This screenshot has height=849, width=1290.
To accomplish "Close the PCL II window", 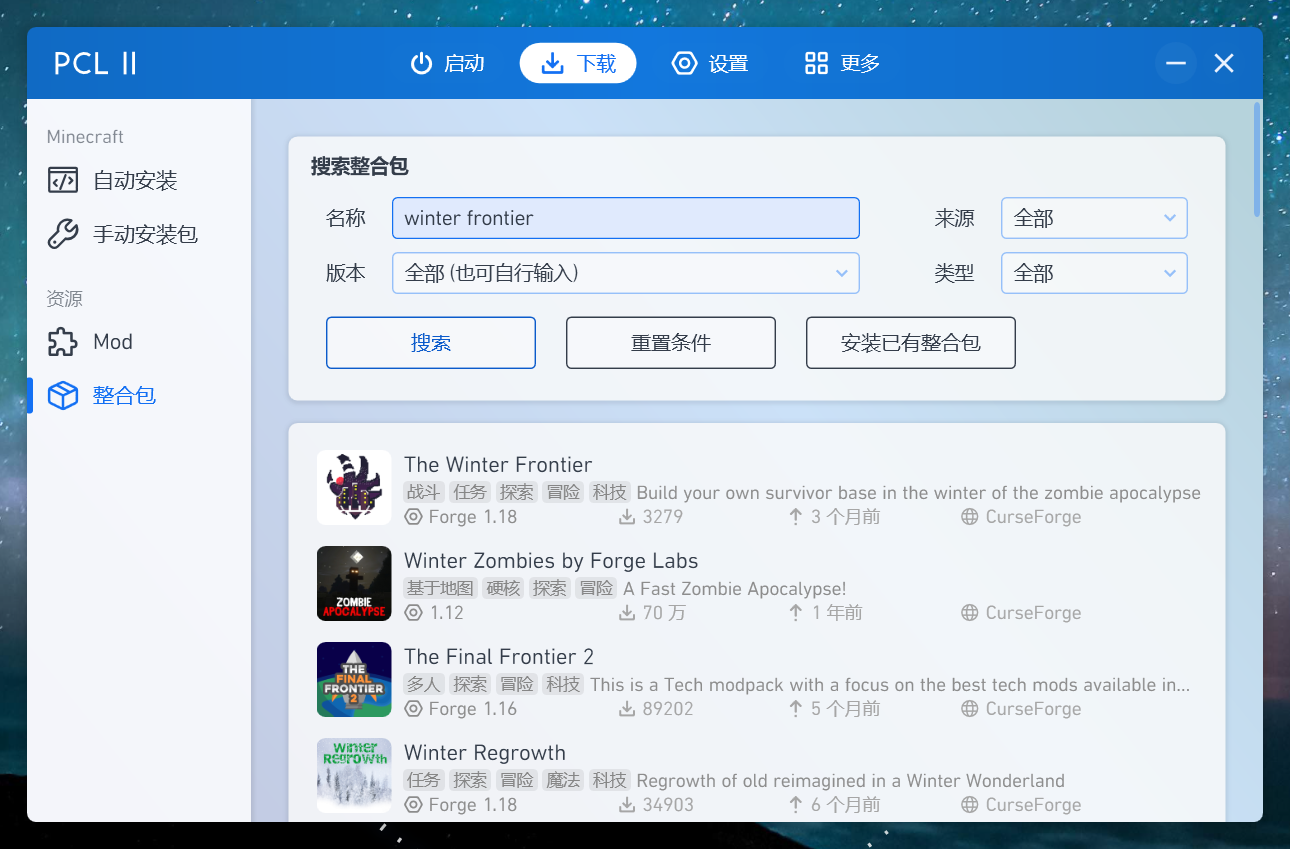I will pyautogui.click(x=1224, y=64).
